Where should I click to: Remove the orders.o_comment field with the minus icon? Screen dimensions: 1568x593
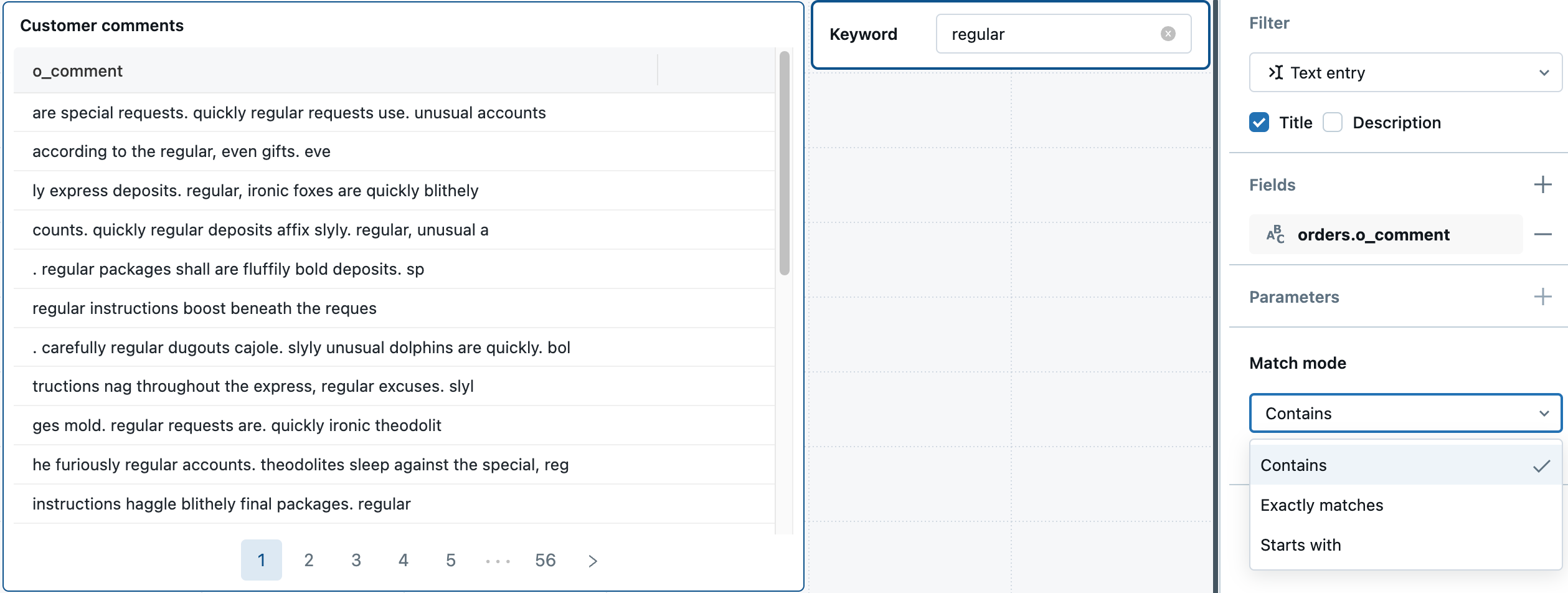point(1542,235)
